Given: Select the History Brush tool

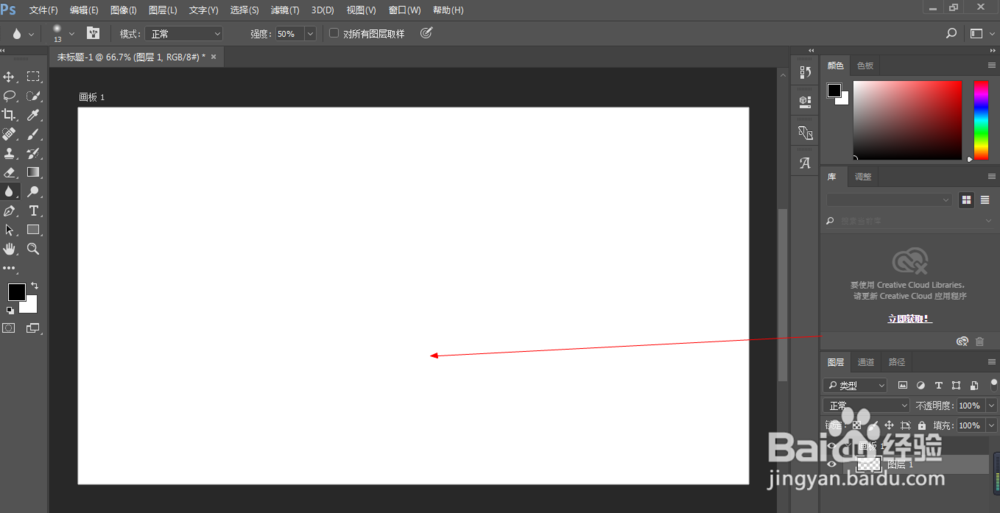Looking at the screenshot, I should [x=33, y=153].
